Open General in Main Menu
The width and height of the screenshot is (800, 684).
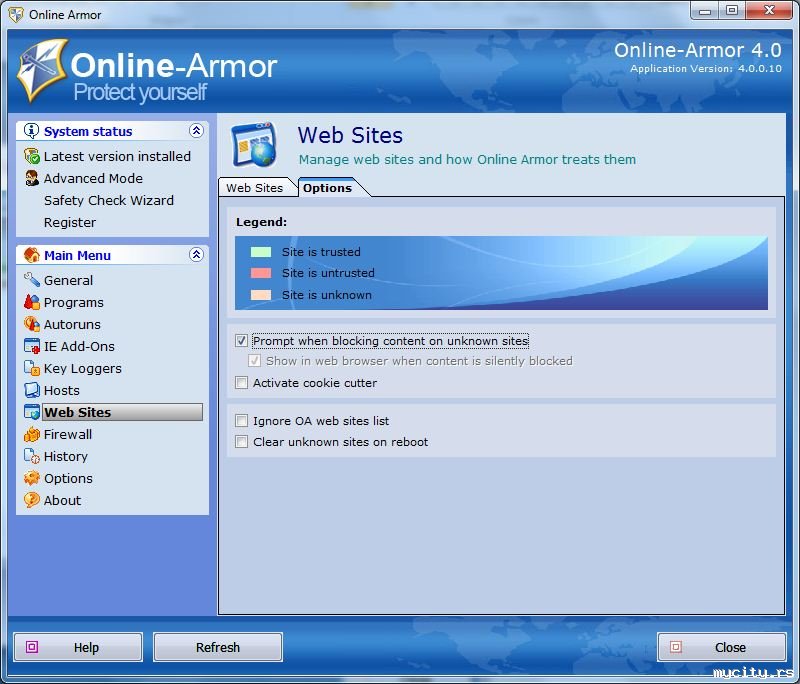(68, 280)
